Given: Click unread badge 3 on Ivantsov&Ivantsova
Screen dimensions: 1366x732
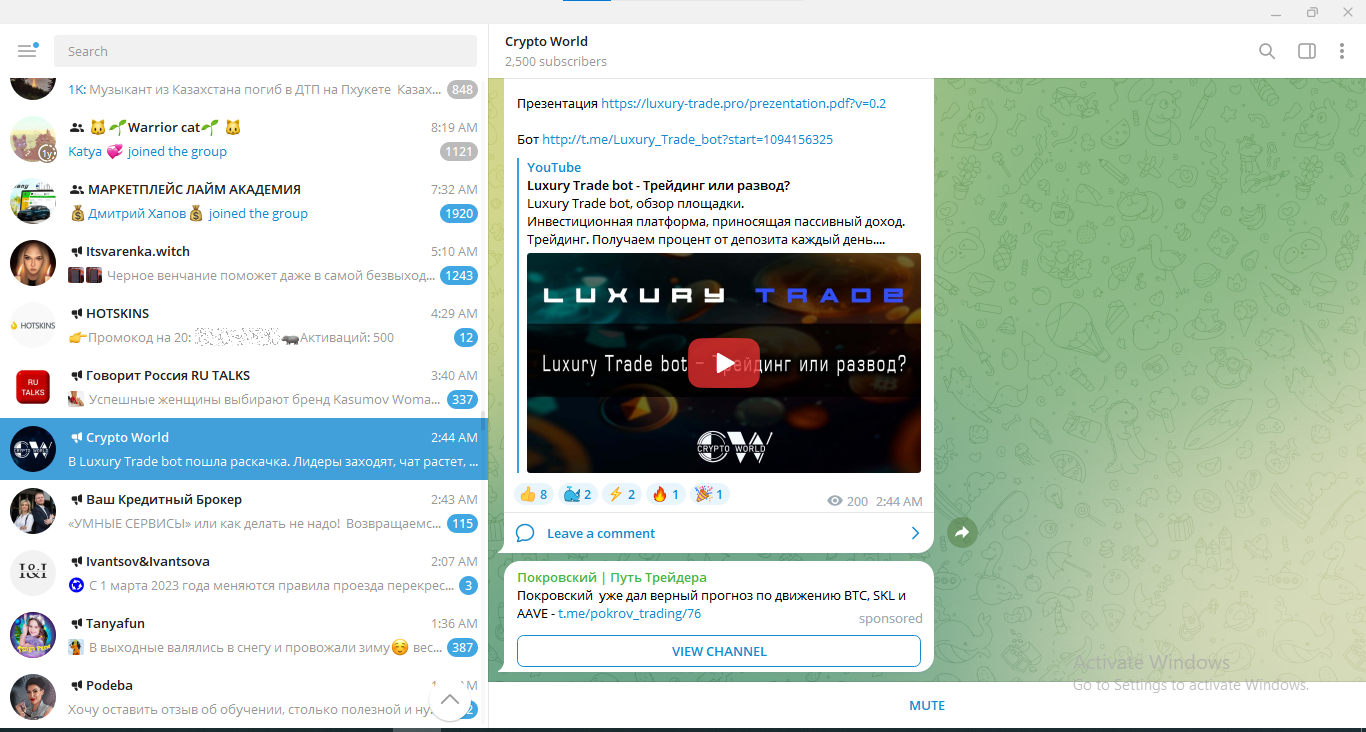Looking at the screenshot, I should pos(468,585).
